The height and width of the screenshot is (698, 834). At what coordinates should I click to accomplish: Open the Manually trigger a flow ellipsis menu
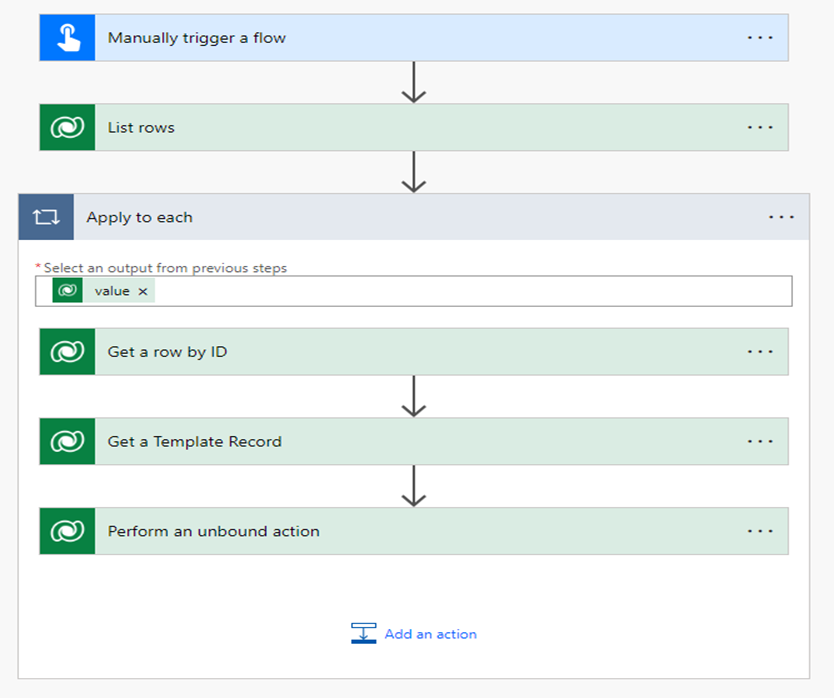coord(760,38)
